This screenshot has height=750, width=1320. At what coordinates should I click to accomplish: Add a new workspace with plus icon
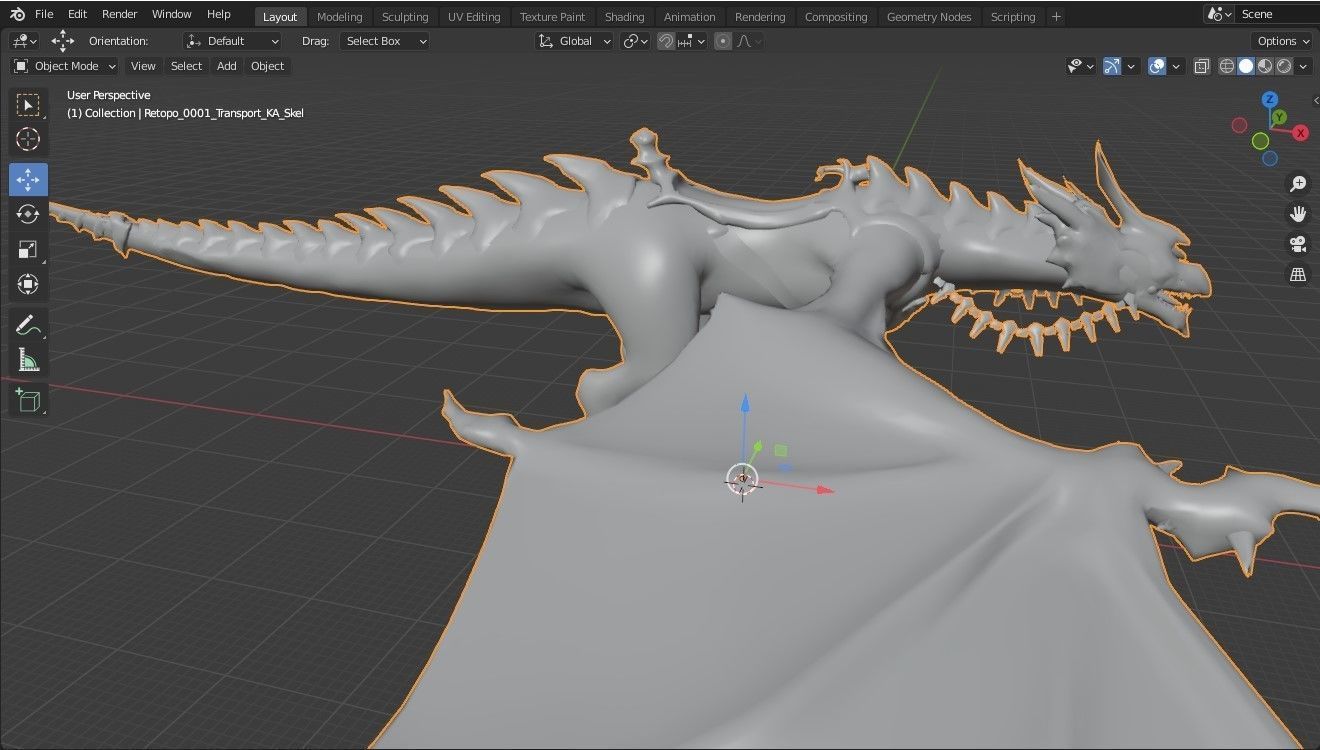pyautogui.click(x=1056, y=16)
